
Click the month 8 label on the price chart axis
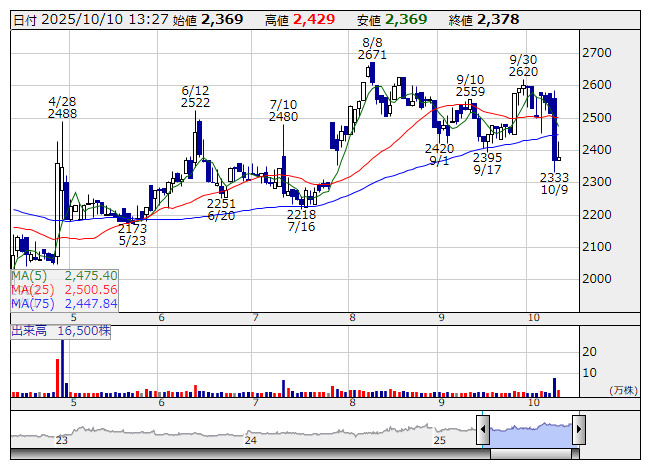click(x=352, y=318)
